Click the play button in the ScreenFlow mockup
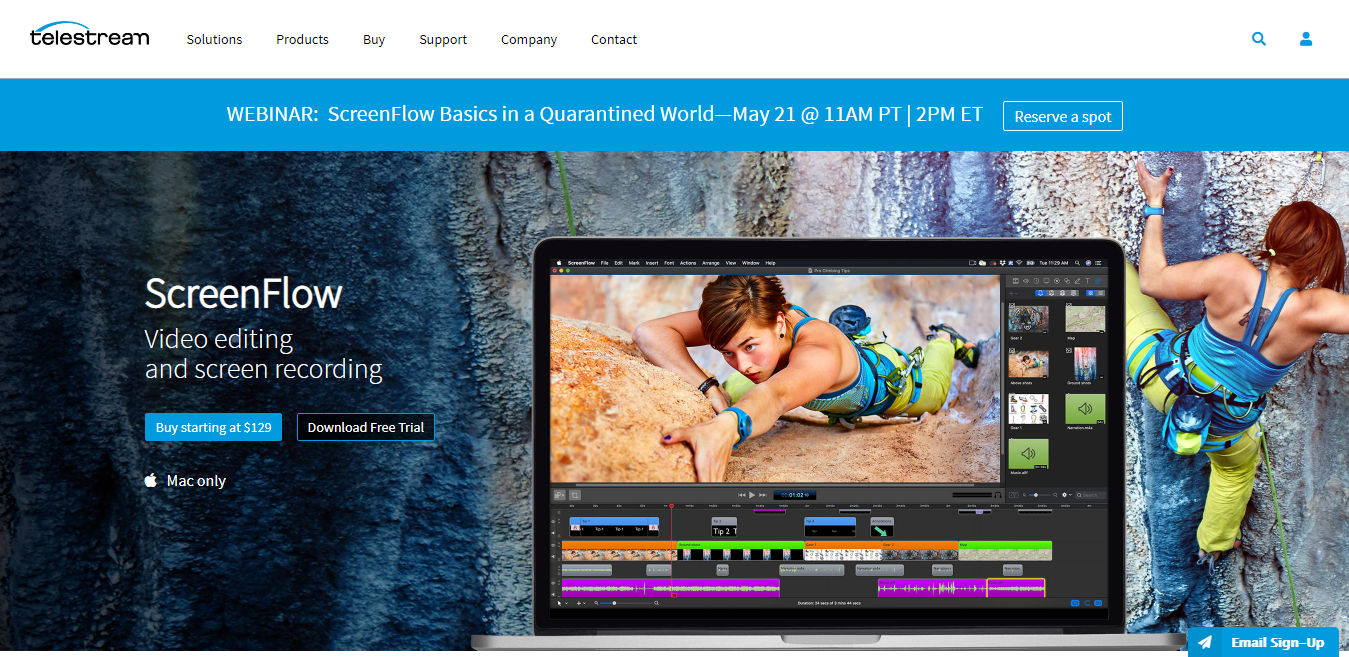Screen dimensions: 1349x657 pyautogui.click(x=752, y=494)
